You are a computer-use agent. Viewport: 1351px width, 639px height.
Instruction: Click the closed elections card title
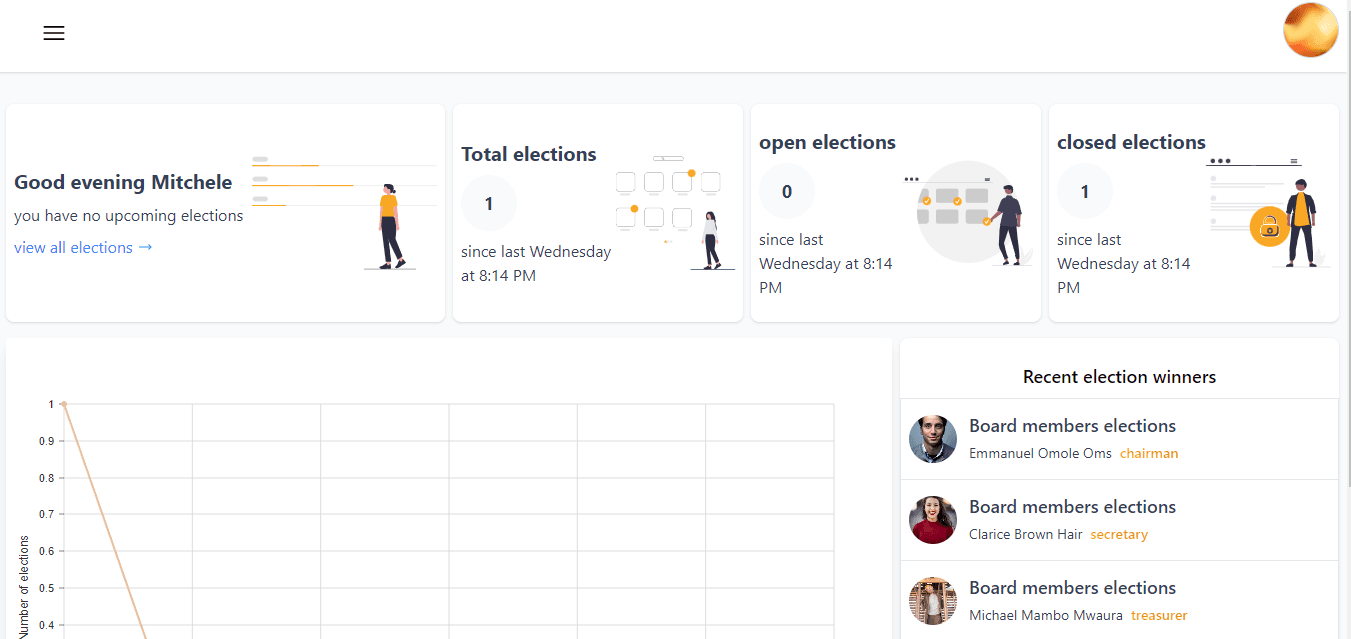point(1131,142)
